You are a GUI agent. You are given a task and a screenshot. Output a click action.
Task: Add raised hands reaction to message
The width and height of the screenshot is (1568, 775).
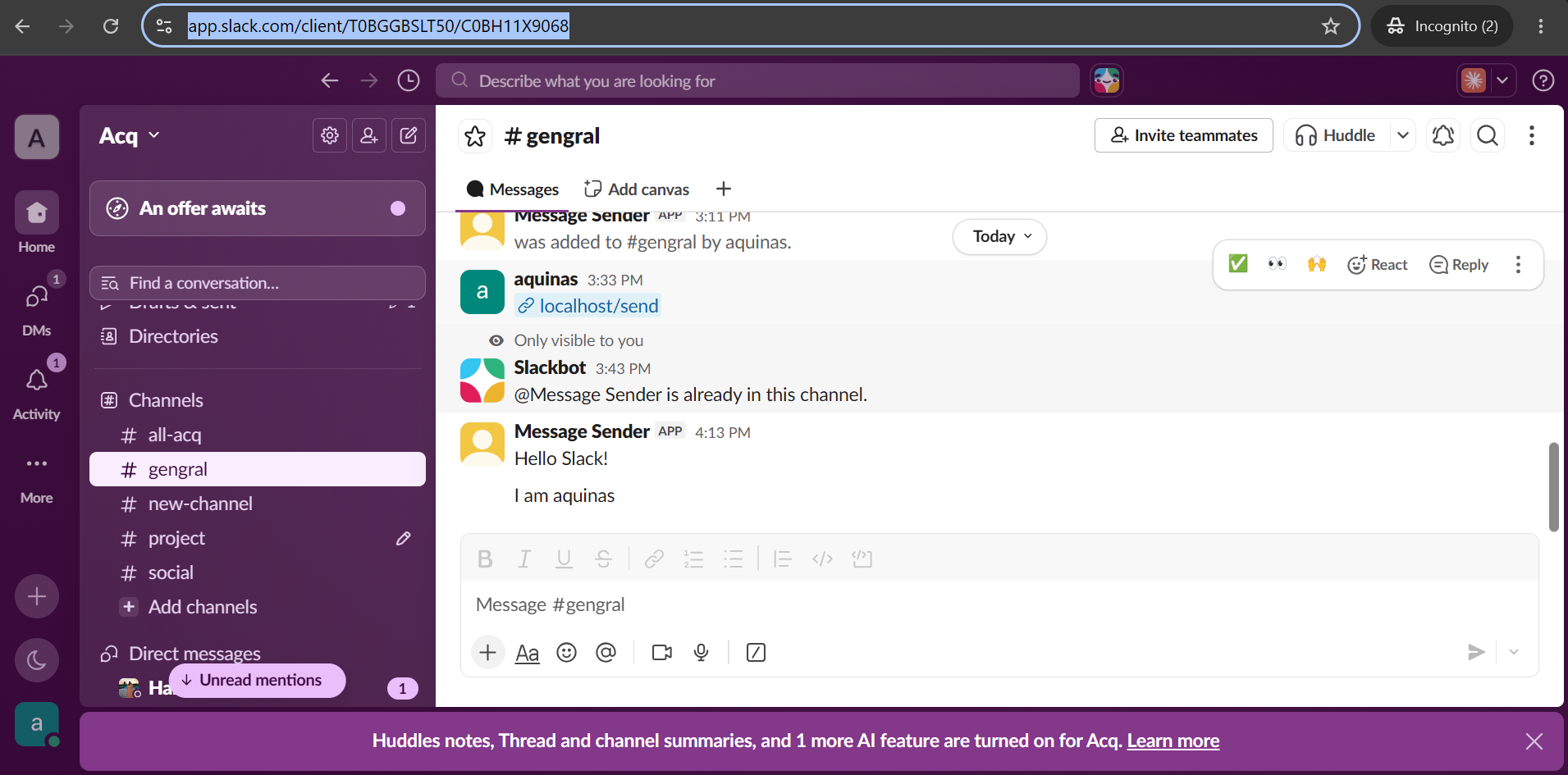[1317, 264]
